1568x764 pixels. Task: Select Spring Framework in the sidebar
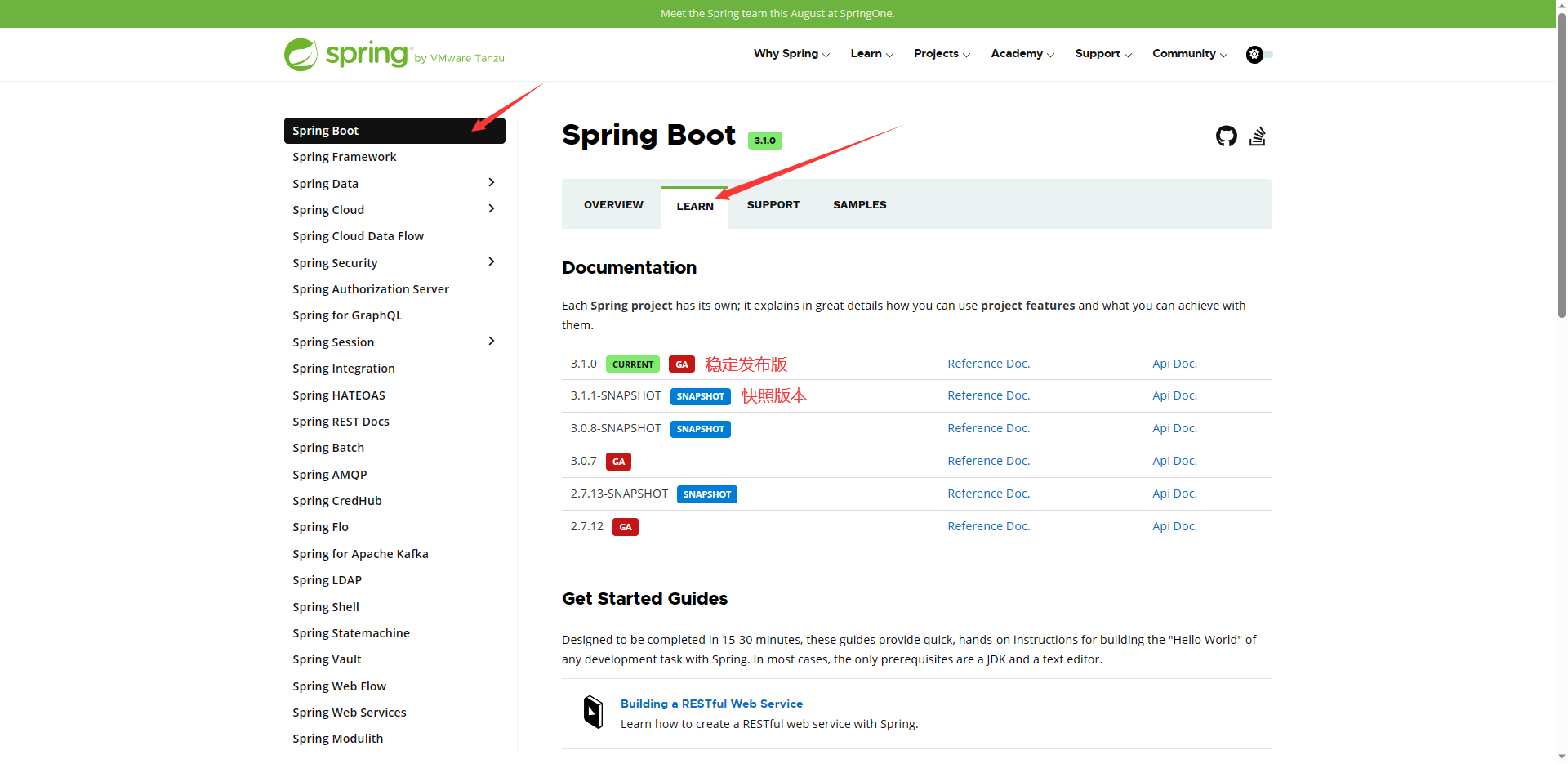tap(345, 157)
